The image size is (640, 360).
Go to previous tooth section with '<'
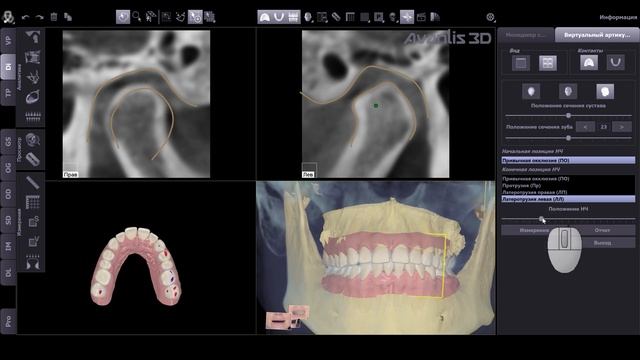[585, 127]
